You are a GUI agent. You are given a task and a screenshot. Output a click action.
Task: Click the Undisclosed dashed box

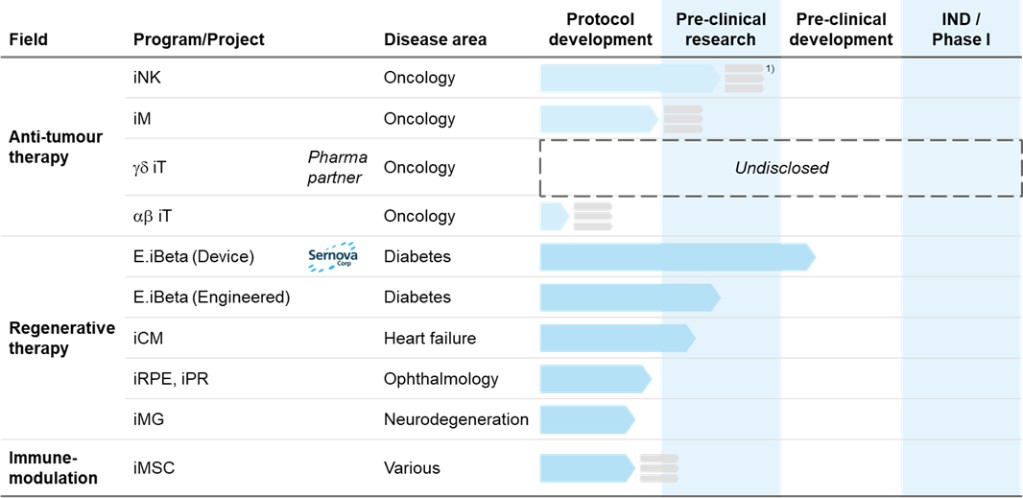tap(781, 168)
